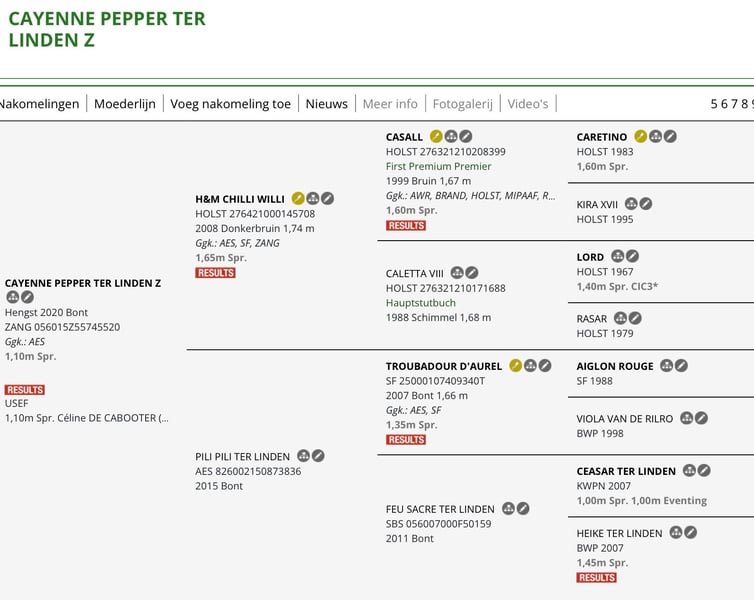
Task: Open the pedigree icon for CALETTA VIII
Action: tap(457, 273)
